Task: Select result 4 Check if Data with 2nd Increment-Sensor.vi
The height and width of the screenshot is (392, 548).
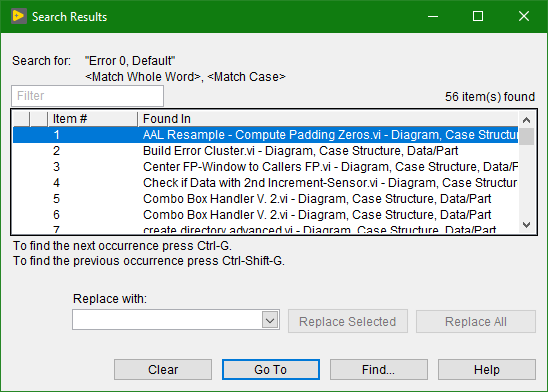Action: click(x=266, y=183)
